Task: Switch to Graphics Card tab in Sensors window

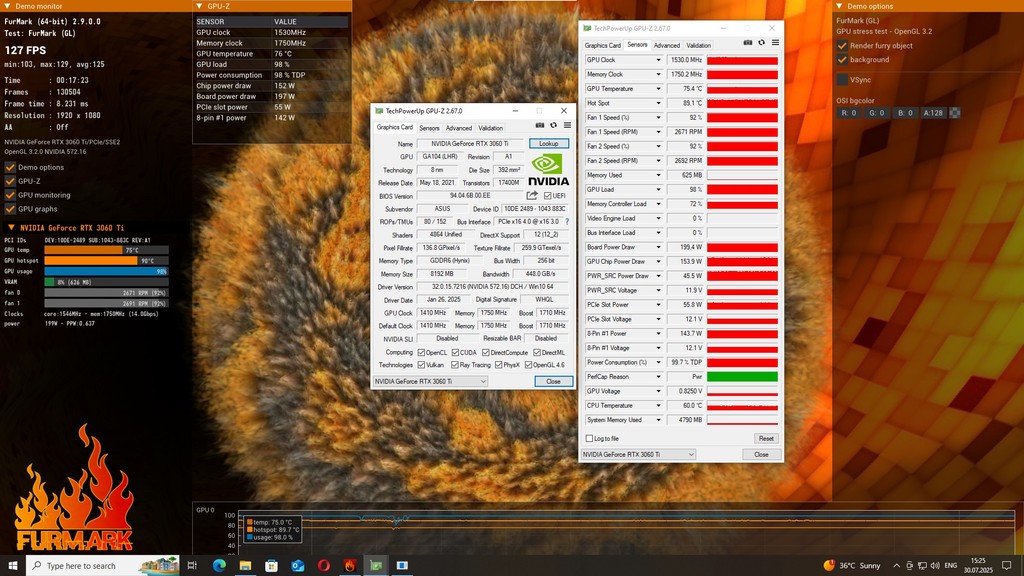Action: point(602,45)
